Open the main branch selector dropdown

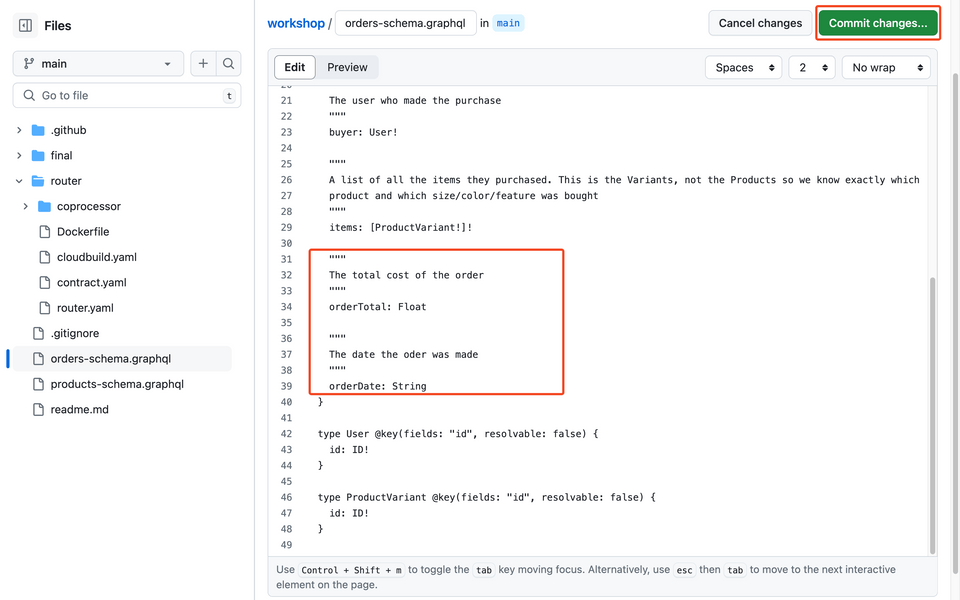click(x=98, y=64)
